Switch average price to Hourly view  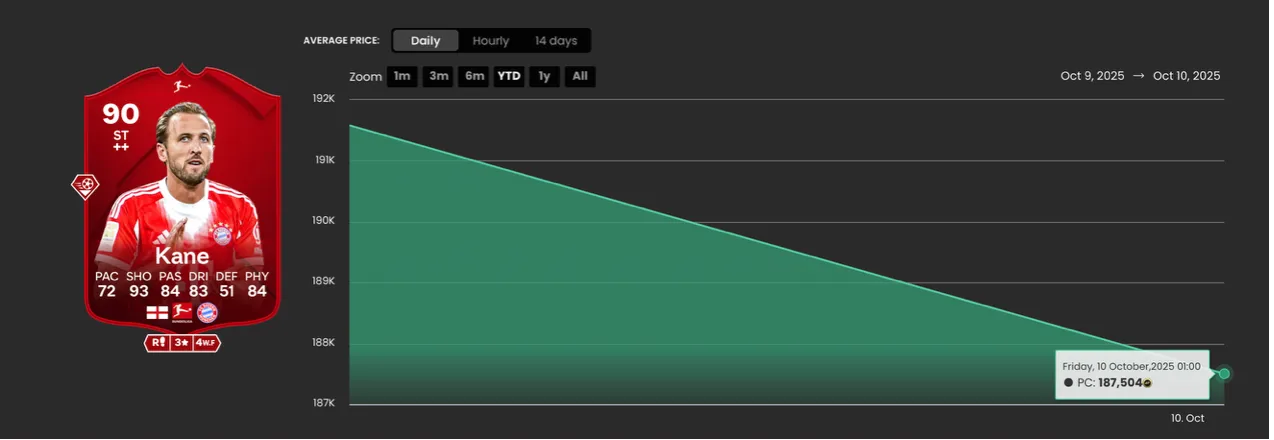point(490,41)
